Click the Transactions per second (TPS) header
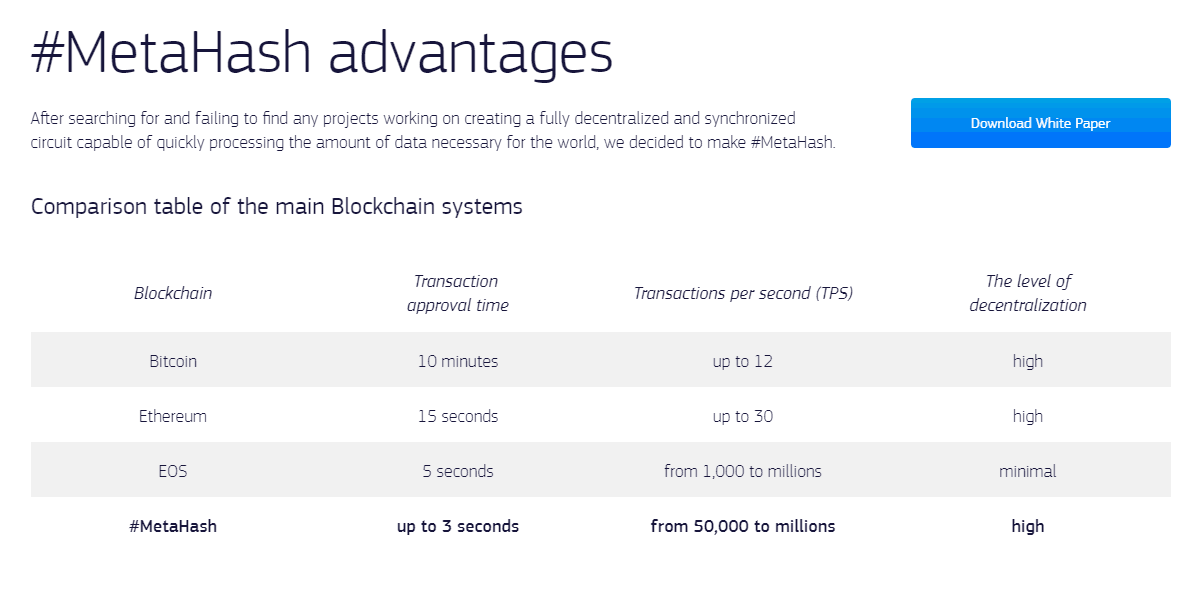Image resolution: width=1199 pixels, height=593 pixels. tap(742, 293)
